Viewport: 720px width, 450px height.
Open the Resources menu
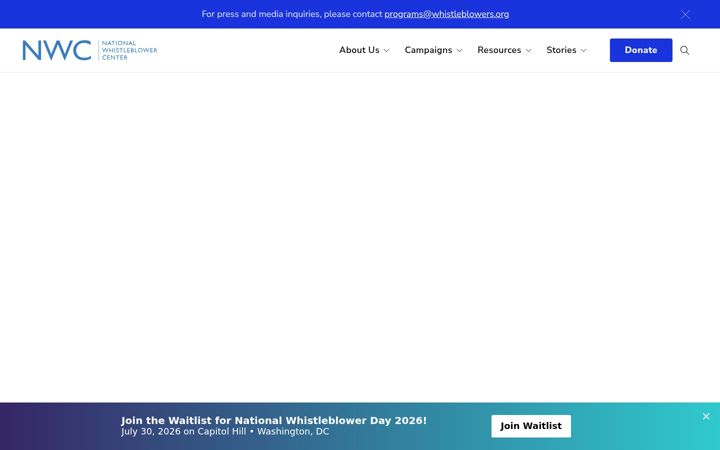pos(499,50)
